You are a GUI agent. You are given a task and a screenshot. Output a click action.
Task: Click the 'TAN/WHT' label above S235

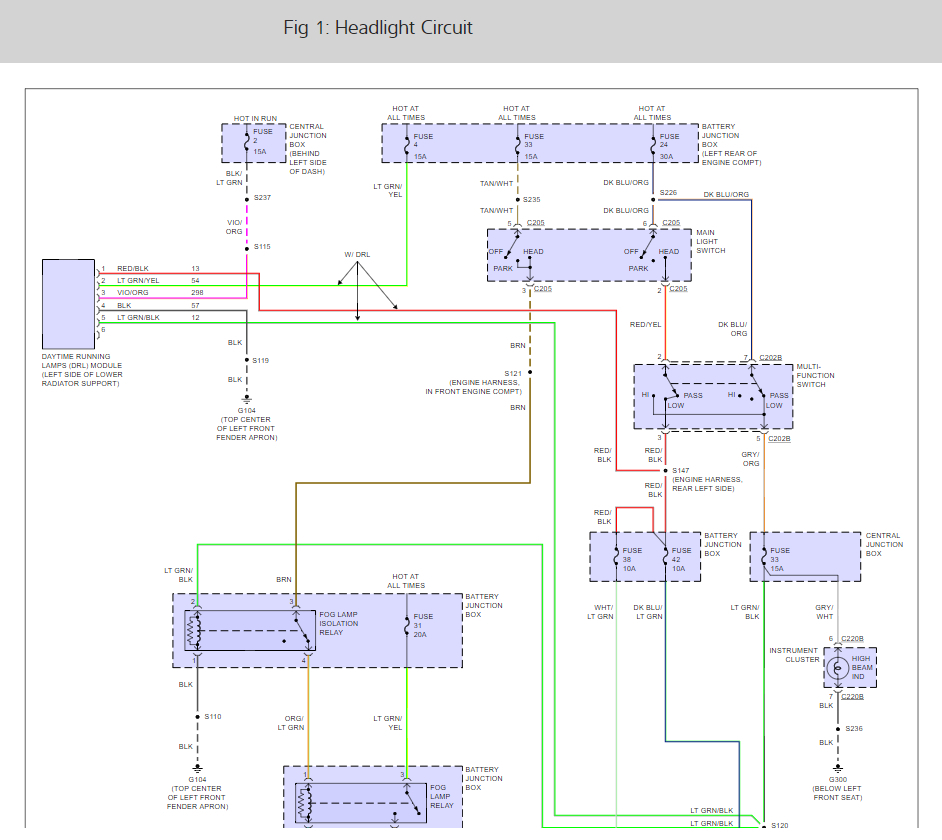point(496,183)
